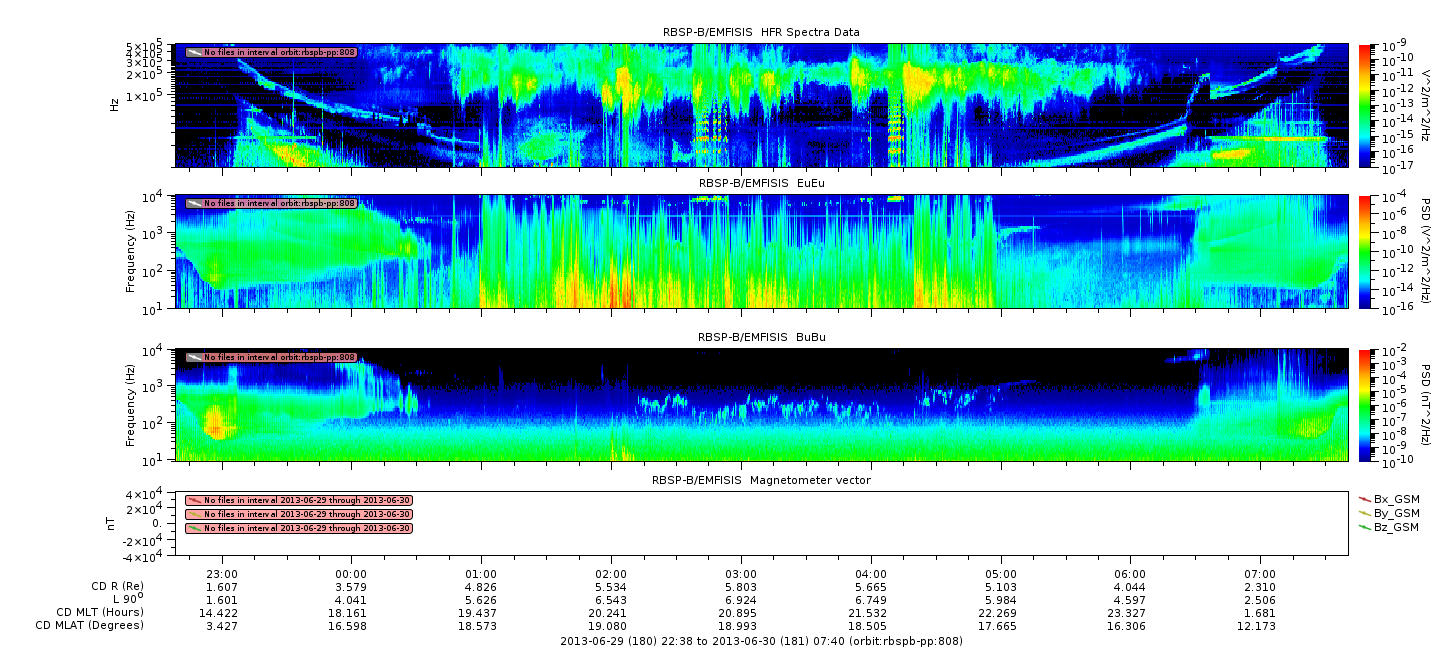Image resolution: width=1447 pixels, height=658 pixels.
Task: Click the date range caption below the plots
Action: [761, 641]
